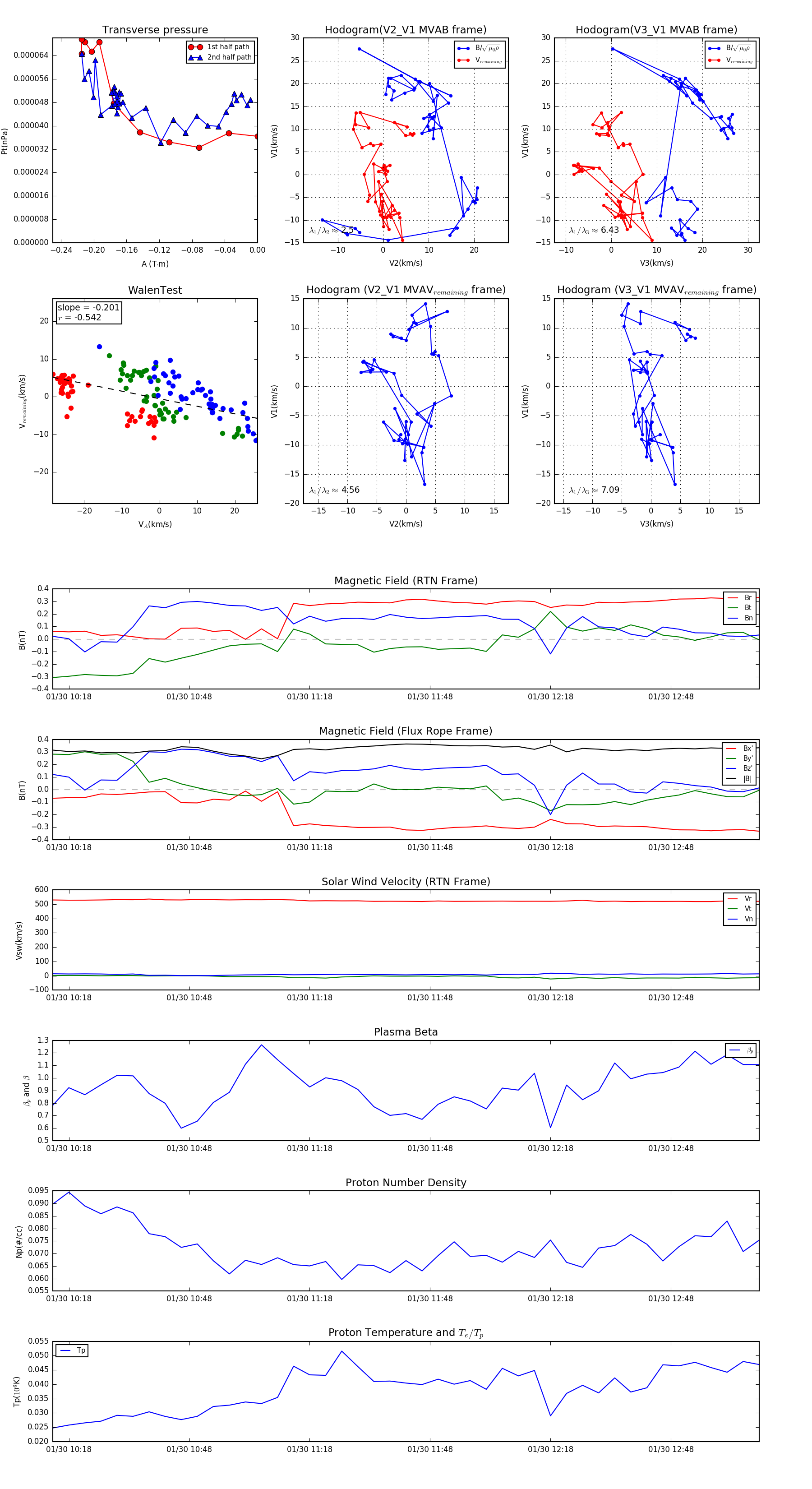
Task: Click 'slope = -0.201' annotation
Action: [88, 308]
